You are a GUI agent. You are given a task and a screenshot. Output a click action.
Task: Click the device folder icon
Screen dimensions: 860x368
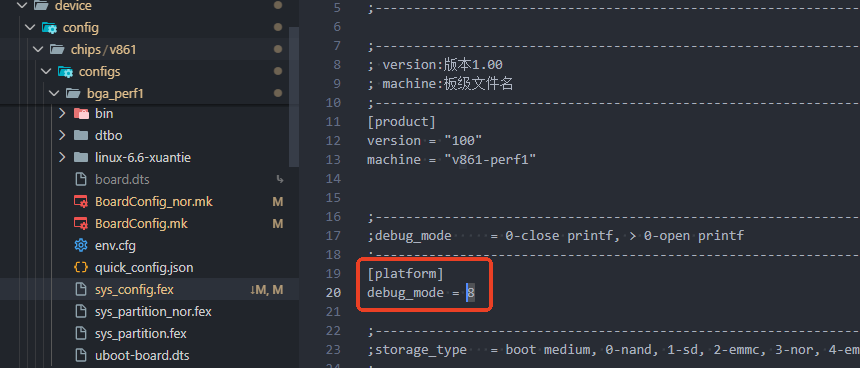pos(41,5)
